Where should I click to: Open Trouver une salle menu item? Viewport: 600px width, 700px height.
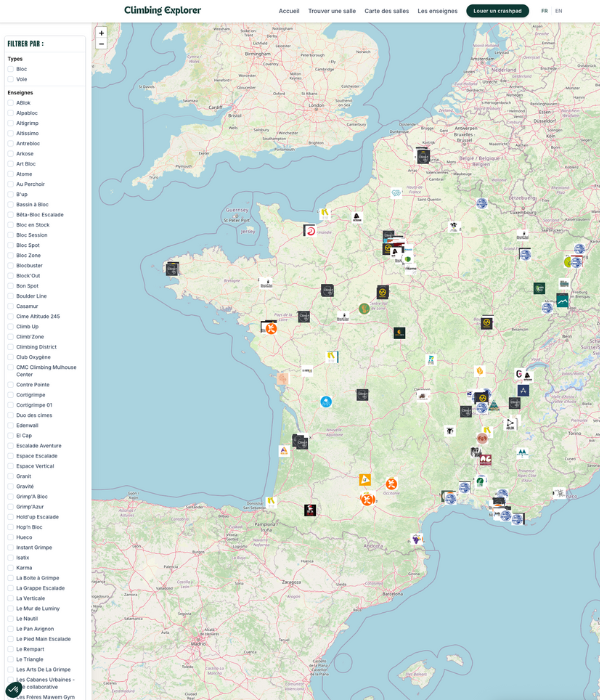point(332,11)
